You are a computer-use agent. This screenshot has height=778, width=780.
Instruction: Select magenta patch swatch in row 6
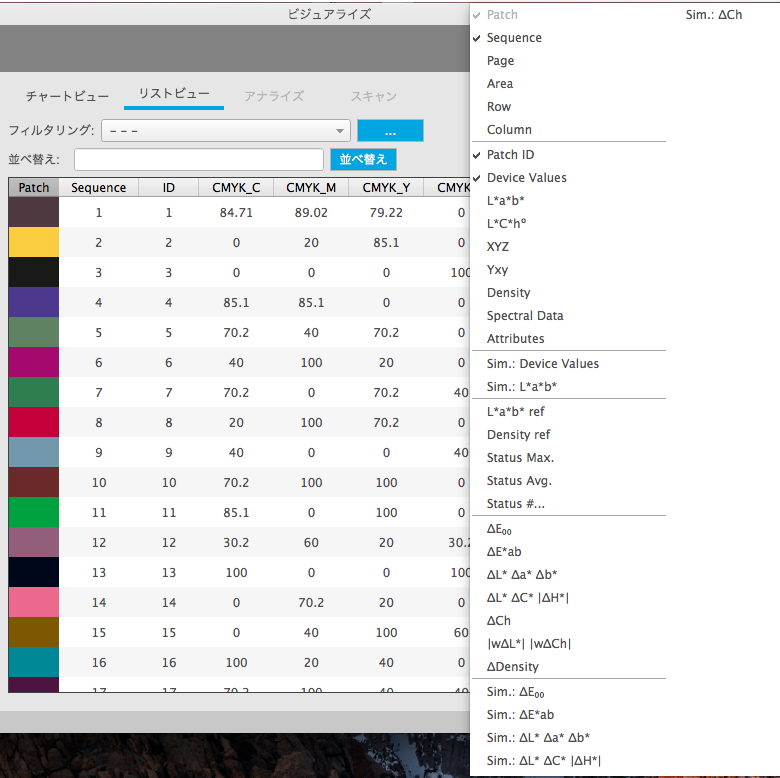34,362
